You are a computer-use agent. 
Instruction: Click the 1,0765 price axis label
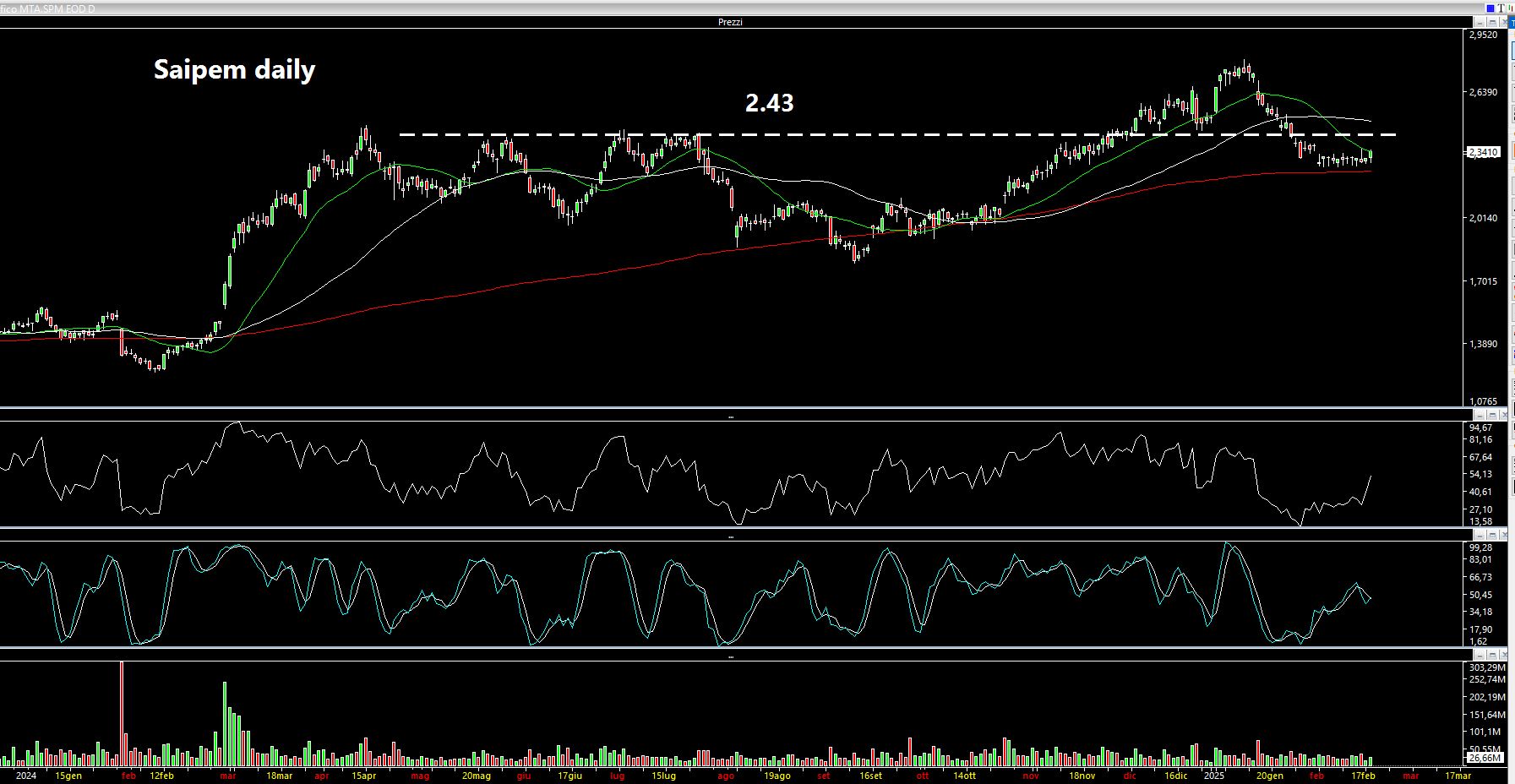[x=1484, y=401]
